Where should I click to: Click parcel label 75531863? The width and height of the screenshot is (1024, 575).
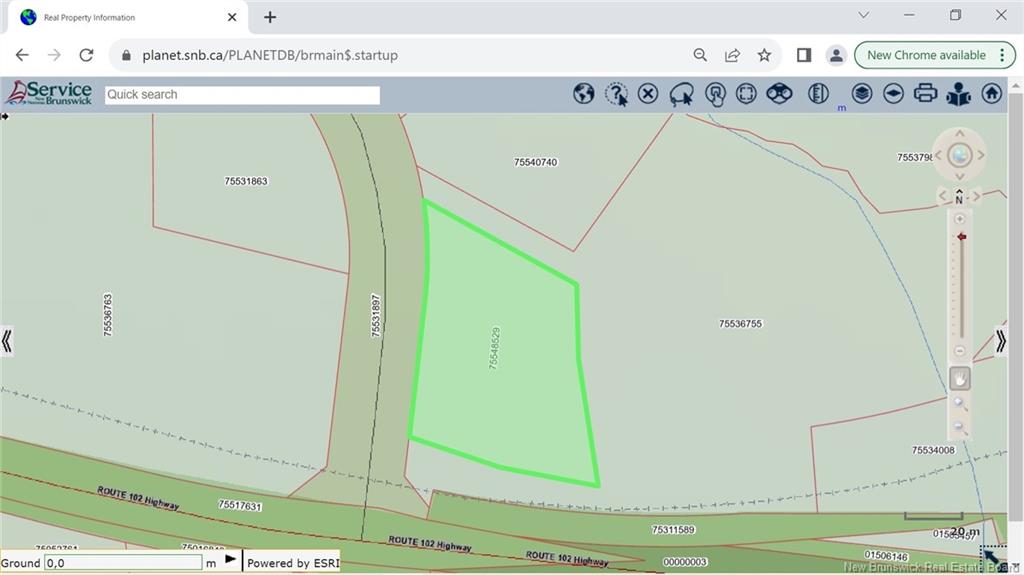pos(246,181)
